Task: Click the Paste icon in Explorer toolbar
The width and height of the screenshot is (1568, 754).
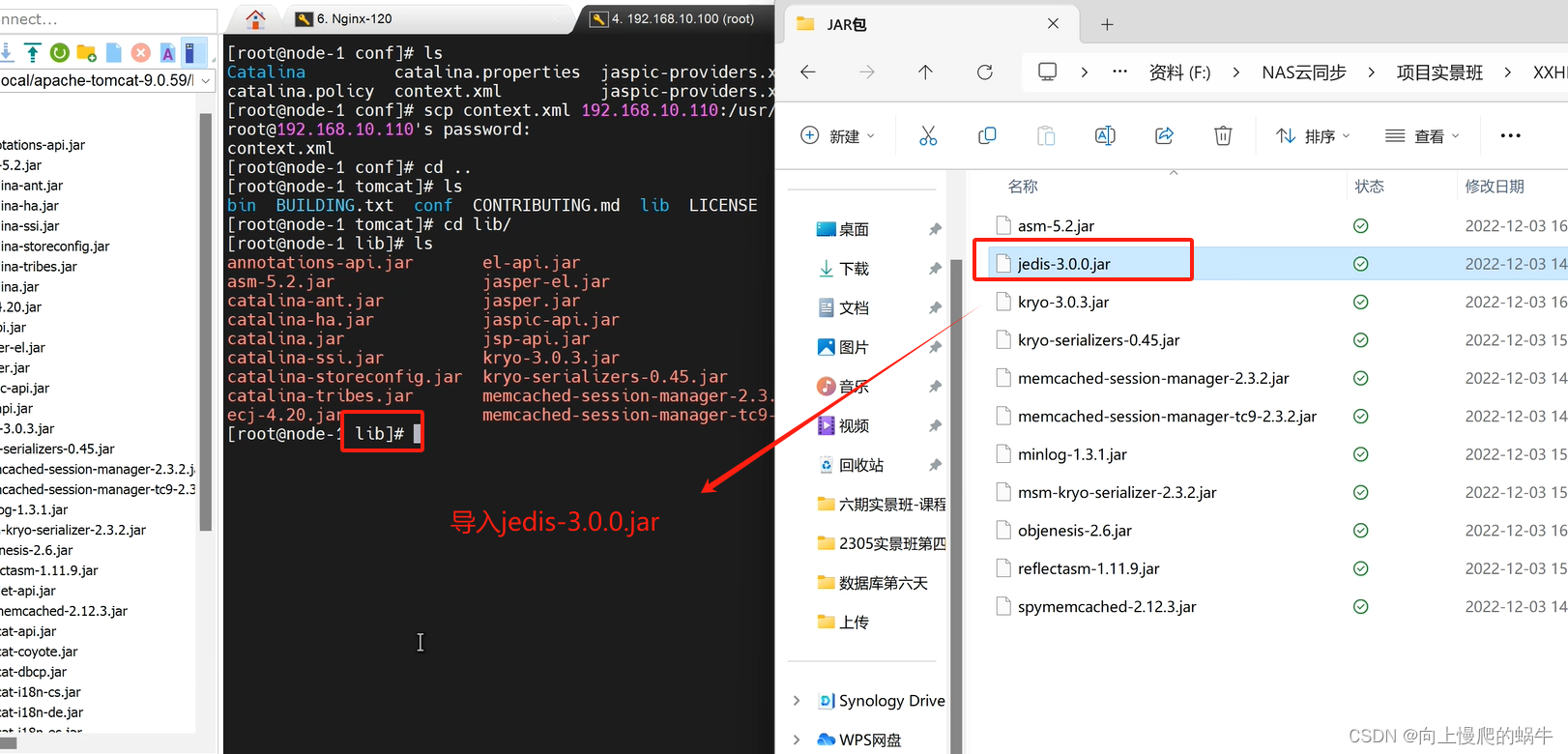Action: point(1046,136)
